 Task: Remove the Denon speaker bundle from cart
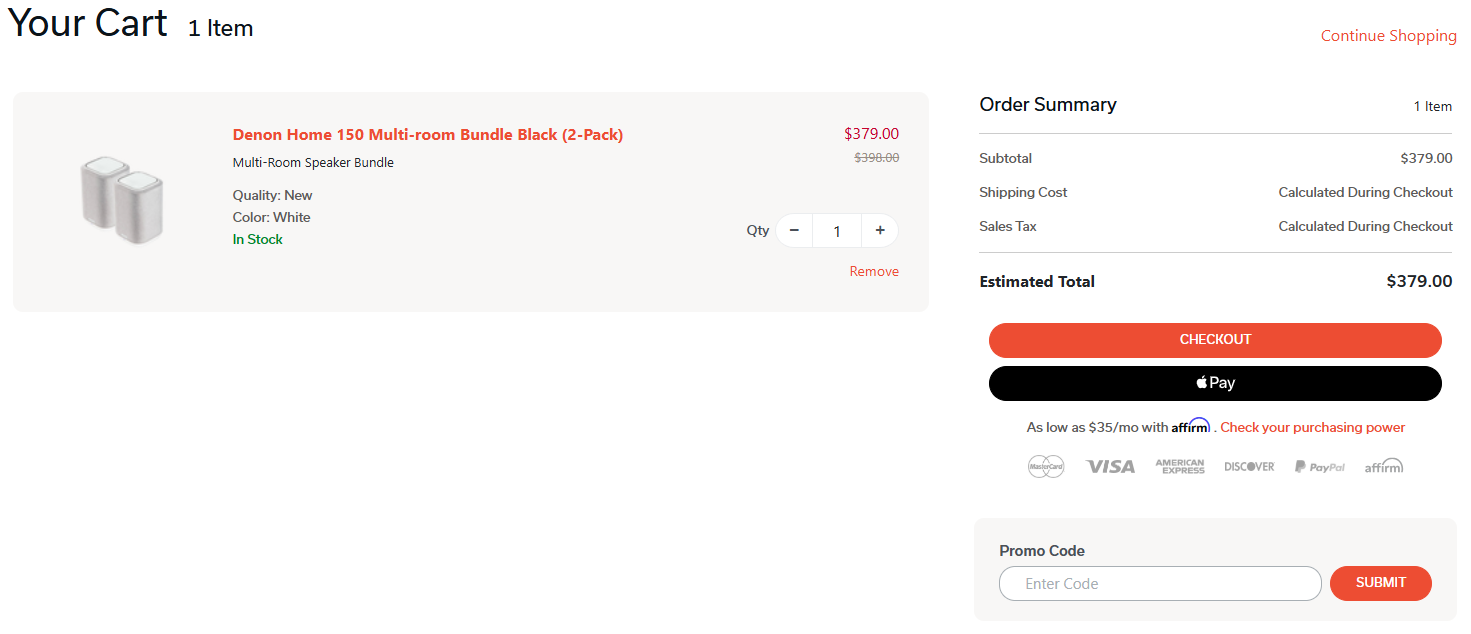coord(874,271)
